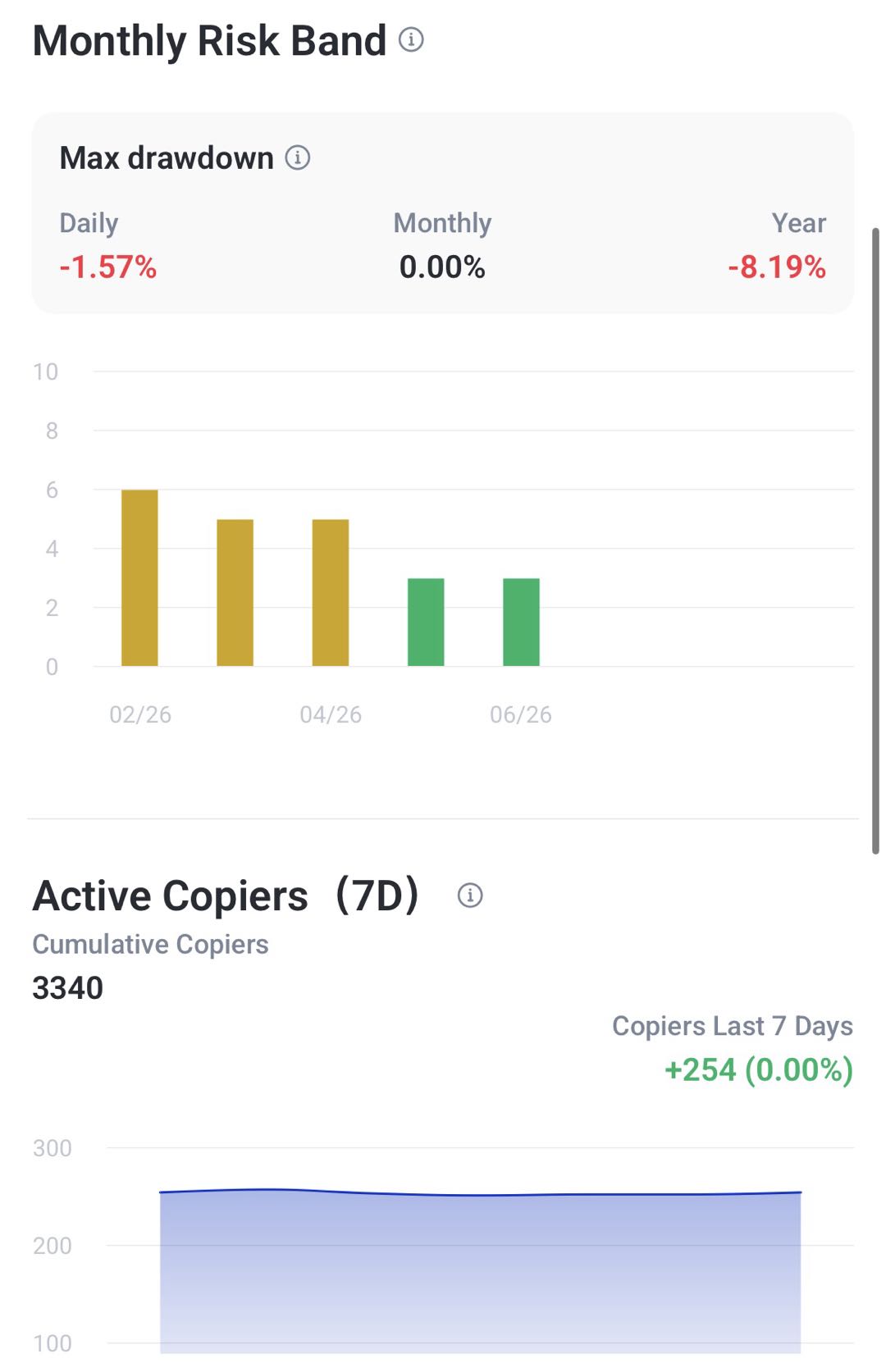Tap the 02/26 axis label

(140, 714)
